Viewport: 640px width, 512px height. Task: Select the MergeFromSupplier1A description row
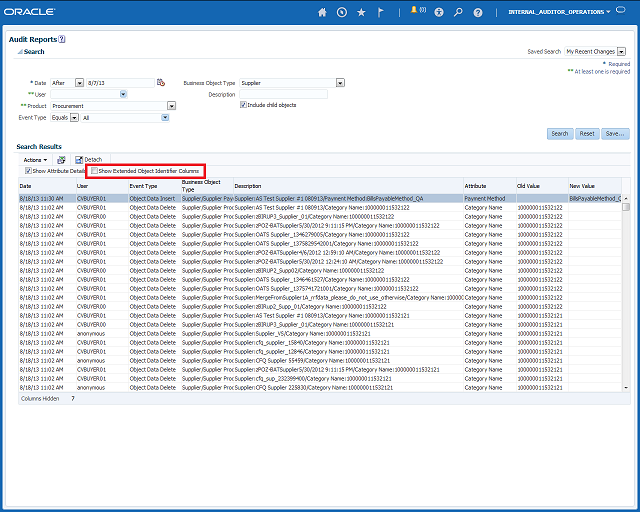(320, 298)
